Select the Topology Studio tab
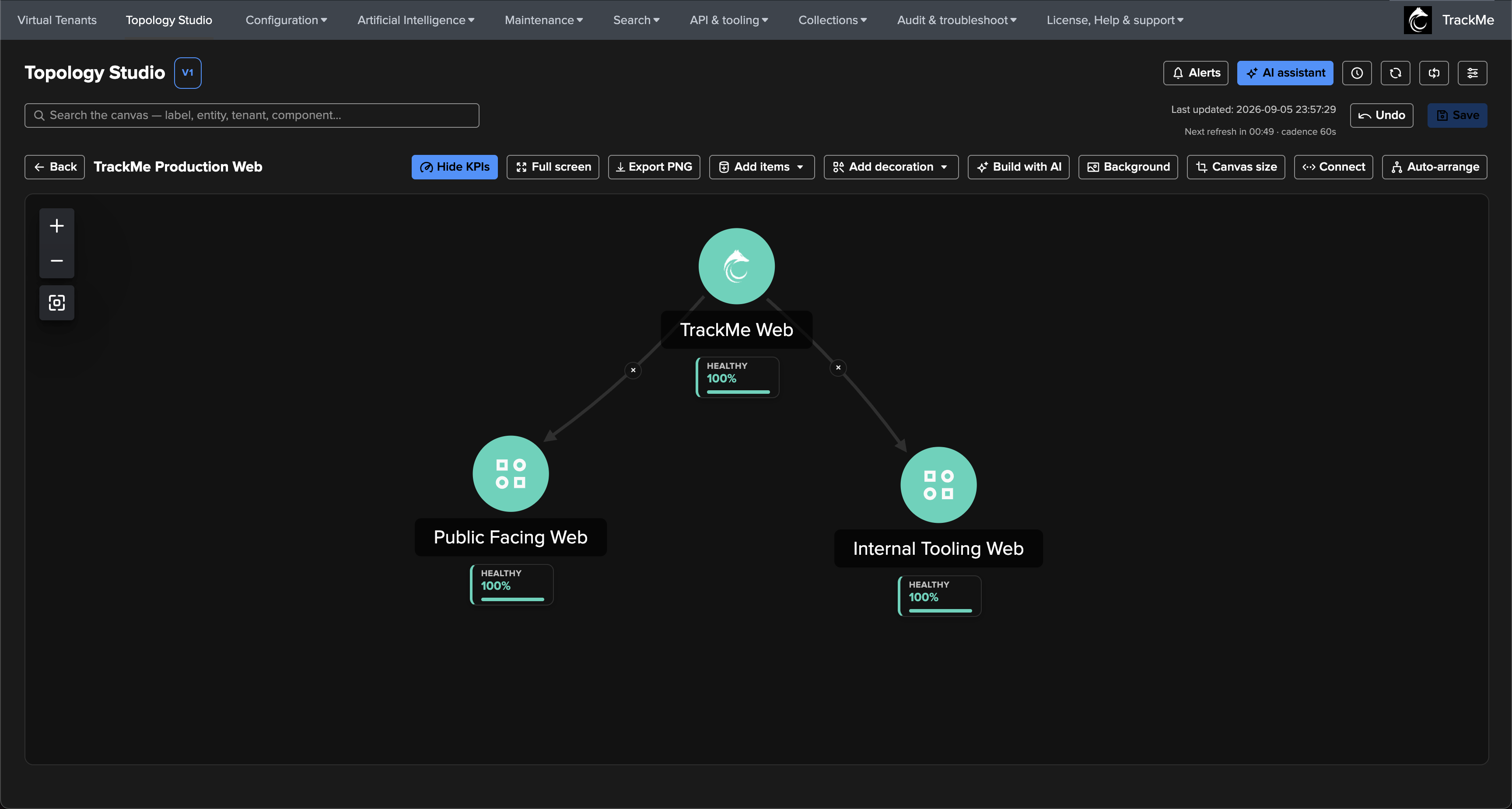1512x809 pixels. pos(168,20)
